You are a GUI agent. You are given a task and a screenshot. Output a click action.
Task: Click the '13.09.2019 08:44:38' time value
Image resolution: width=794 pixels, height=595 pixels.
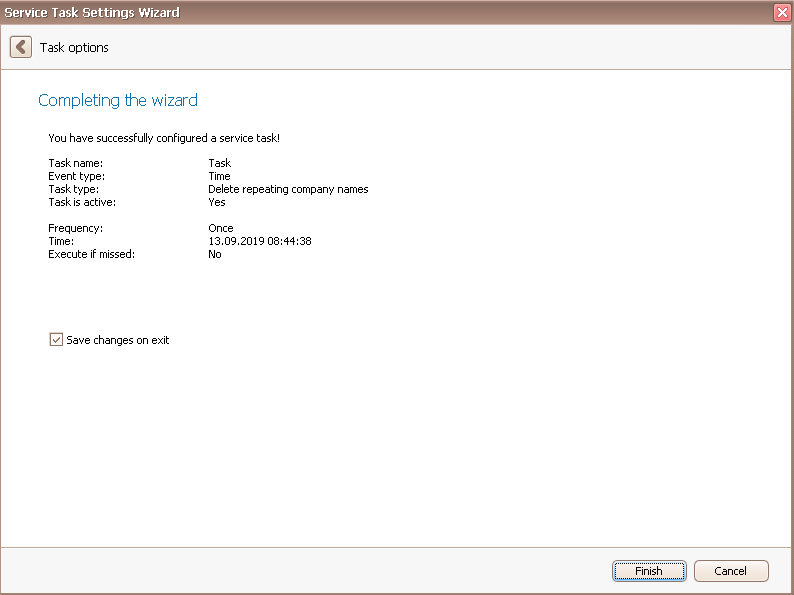coord(260,241)
